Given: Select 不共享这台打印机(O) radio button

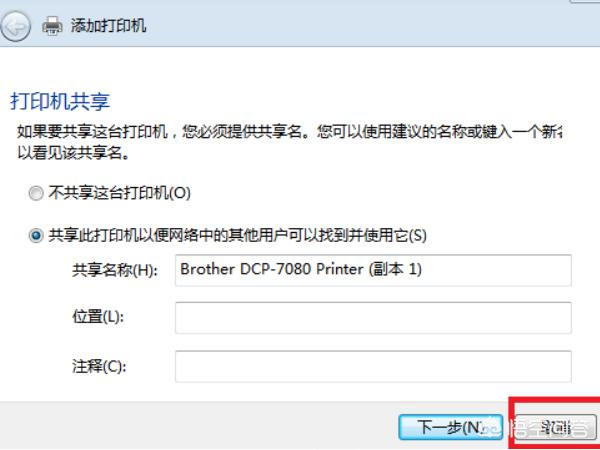Looking at the screenshot, I should [36, 194].
